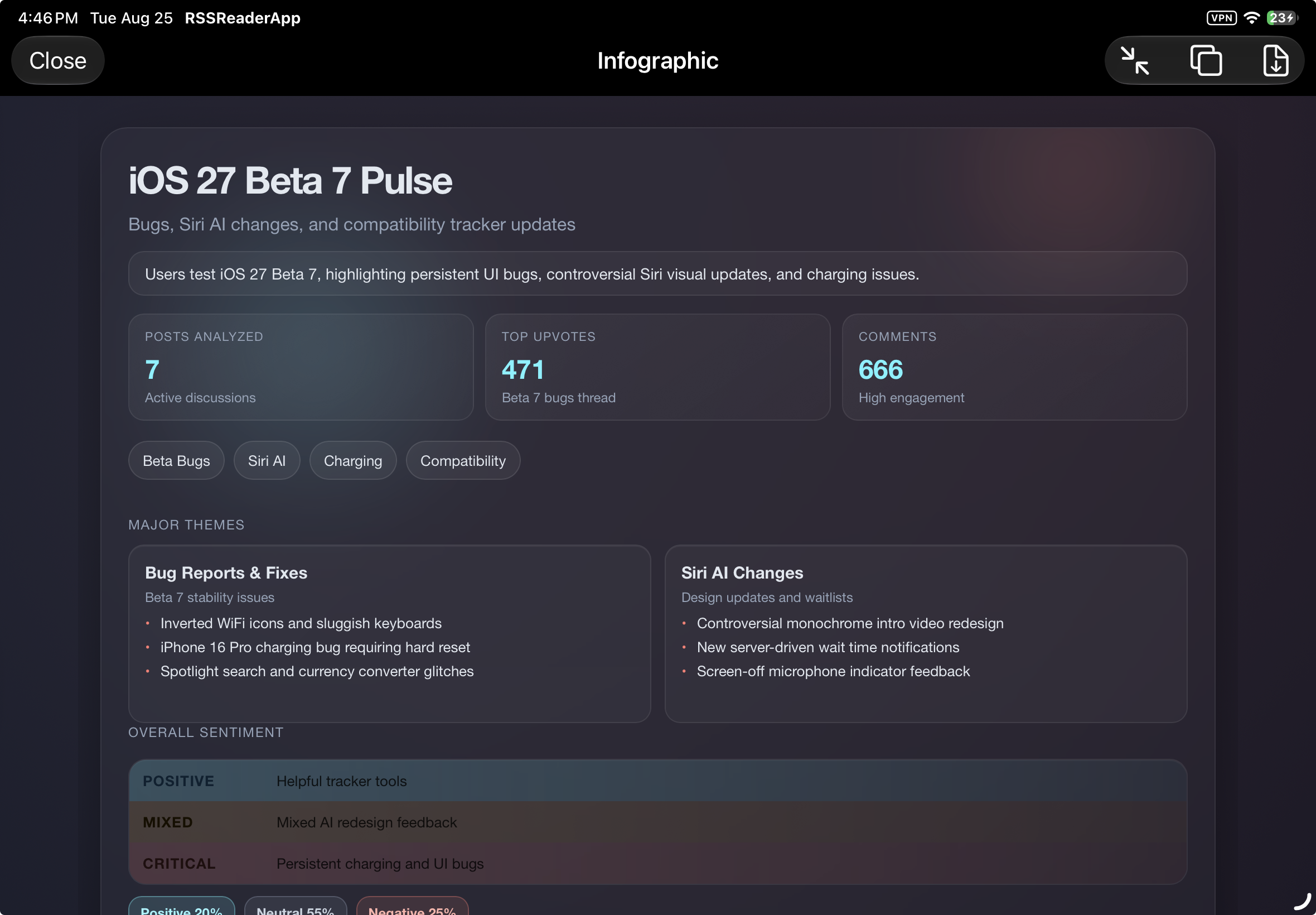Open the Comments stat card
Screen dimensions: 1316x915
click(x=1015, y=367)
